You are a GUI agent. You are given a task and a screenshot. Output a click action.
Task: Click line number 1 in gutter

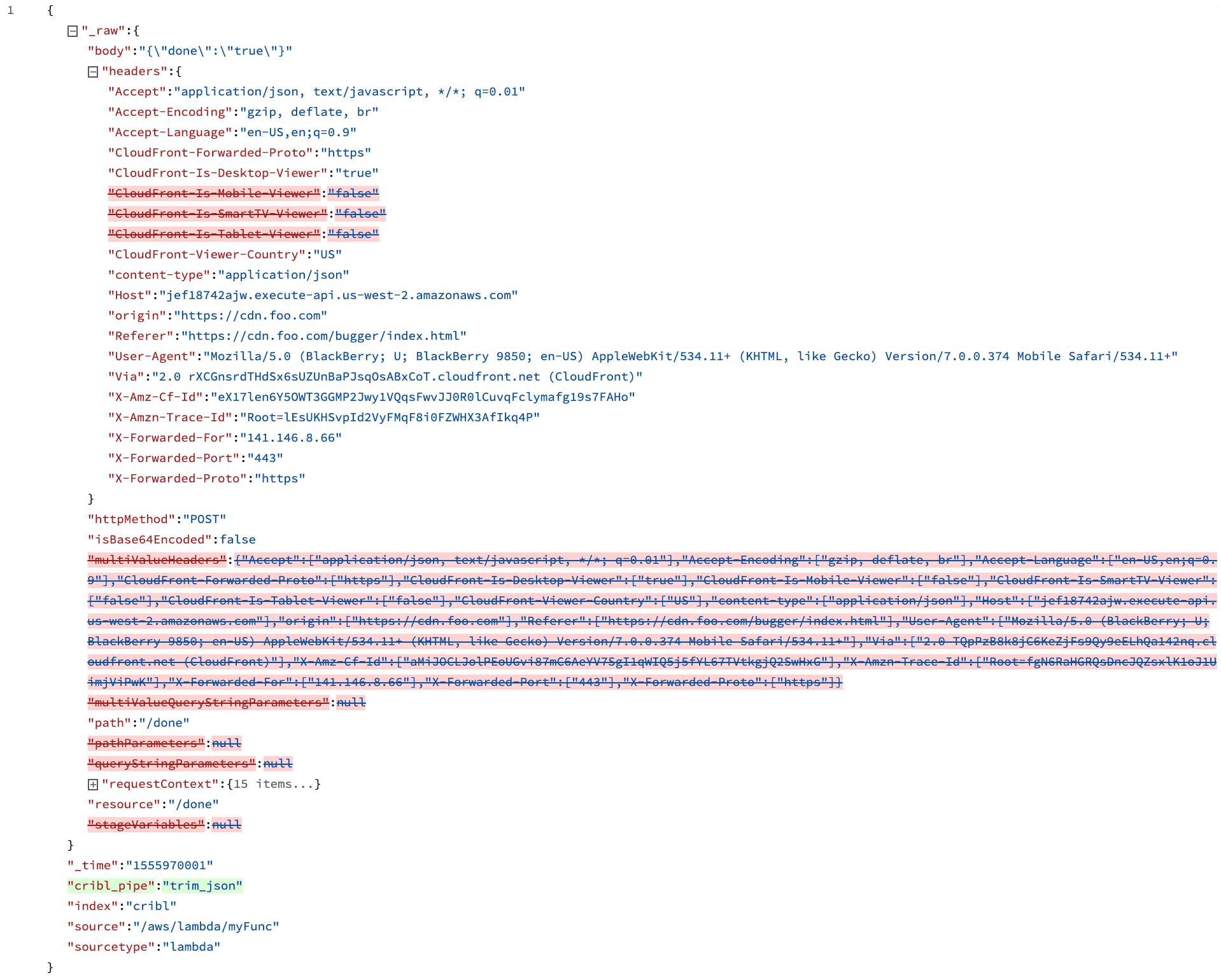10,10
